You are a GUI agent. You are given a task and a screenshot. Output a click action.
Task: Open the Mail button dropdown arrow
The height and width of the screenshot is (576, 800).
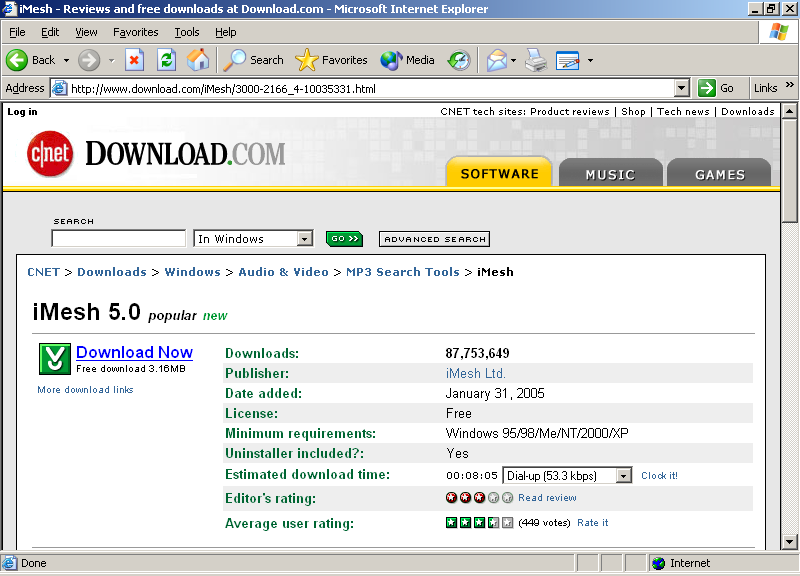click(513, 60)
